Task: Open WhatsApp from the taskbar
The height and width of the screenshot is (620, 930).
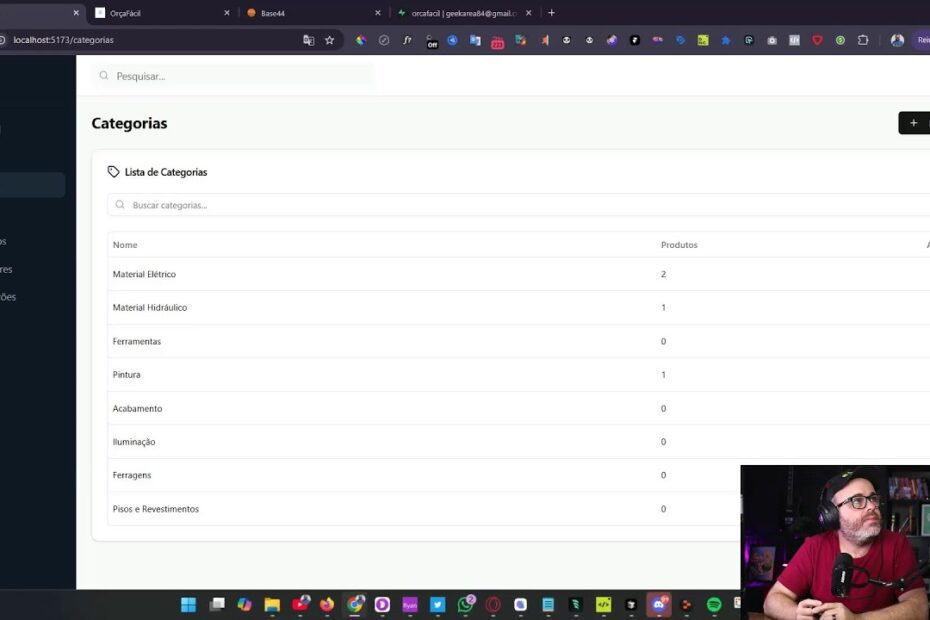Action: click(x=464, y=604)
